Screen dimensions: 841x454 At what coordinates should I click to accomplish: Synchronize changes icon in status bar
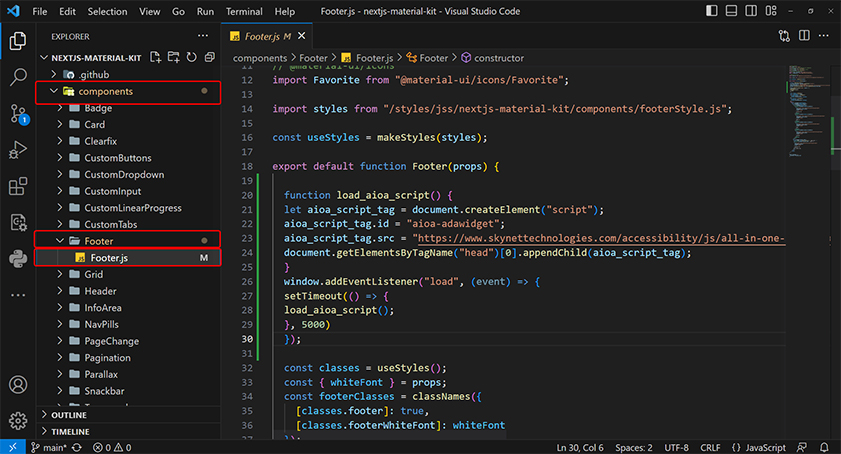(x=77, y=447)
